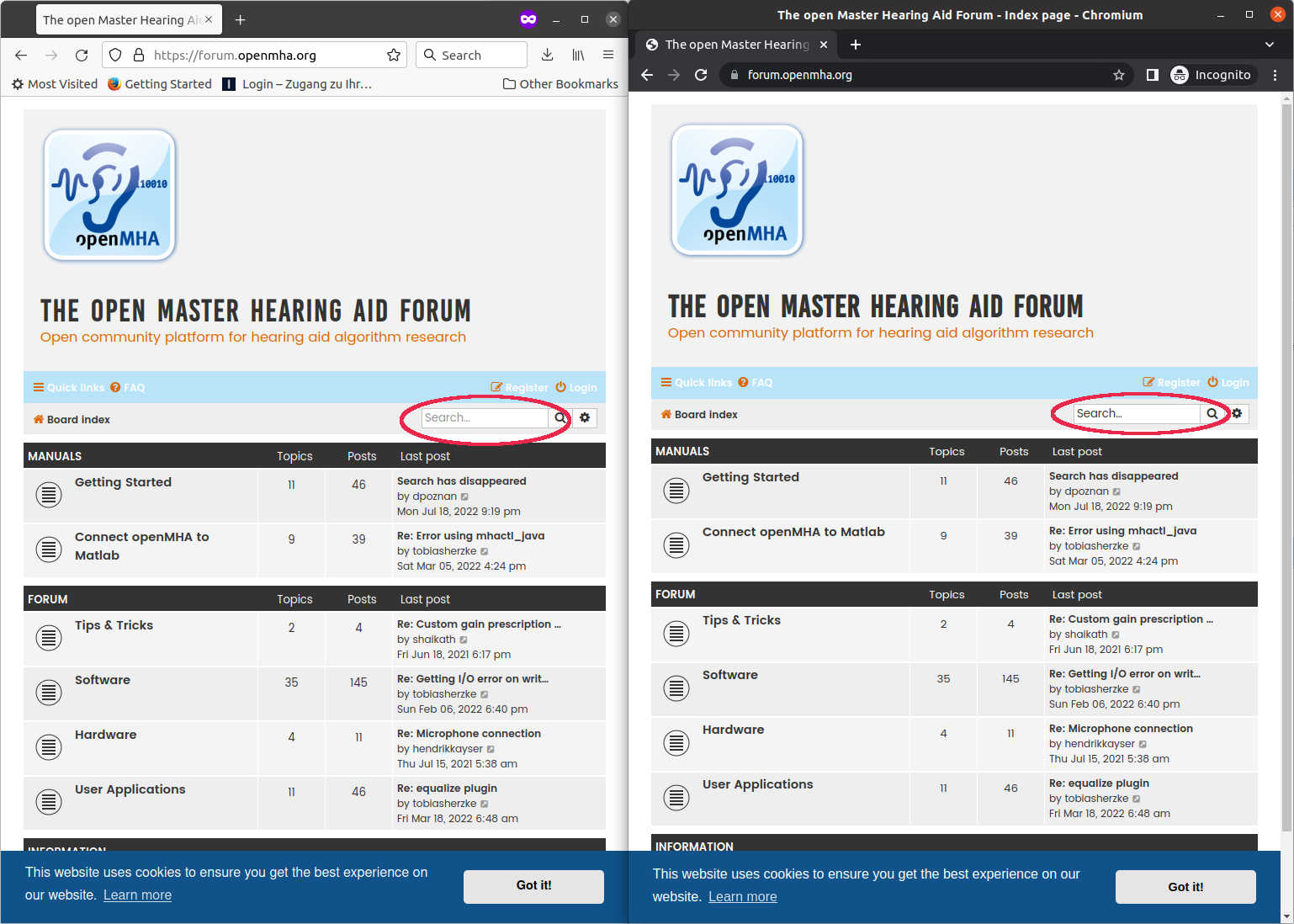The image size is (1294, 924).
Task: Open Connect openMHA to Matlab in Chromium
Action: (793, 532)
